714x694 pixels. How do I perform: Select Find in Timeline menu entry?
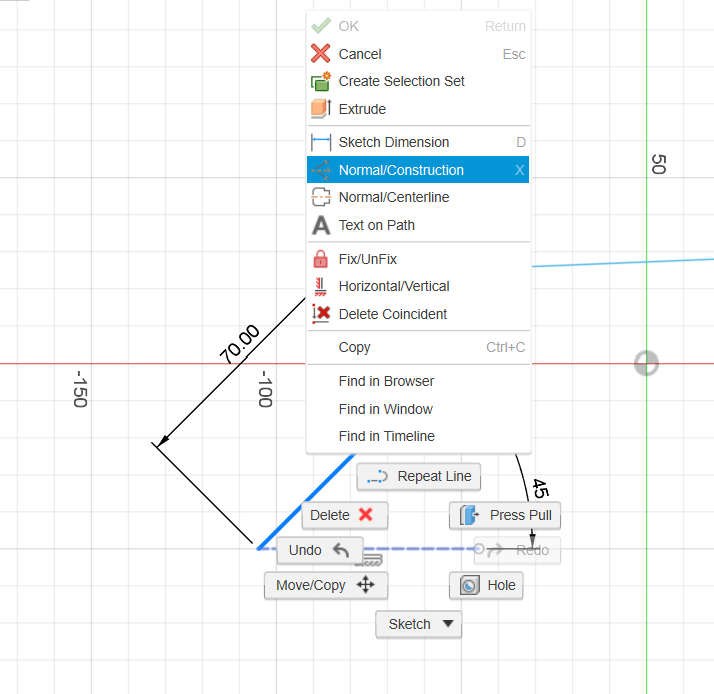point(418,436)
